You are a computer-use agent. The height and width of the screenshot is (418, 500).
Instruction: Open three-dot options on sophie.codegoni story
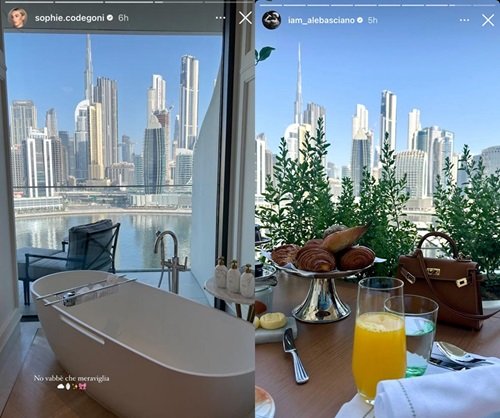tap(220, 18)
